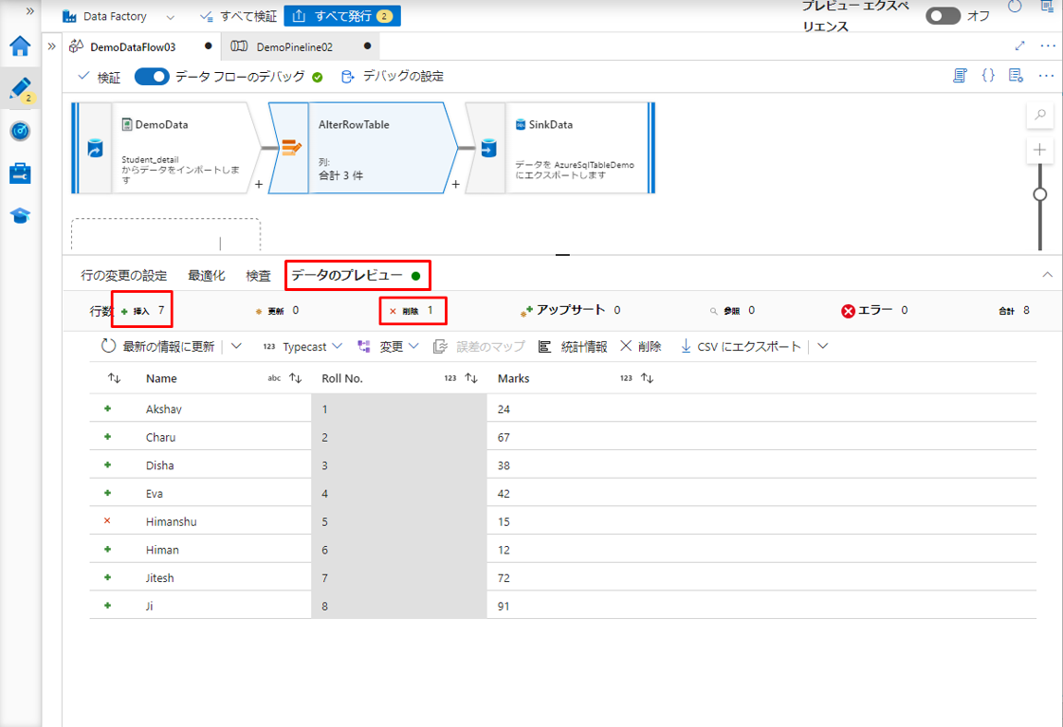Open dropdown next to 最新の情報に更新
Screen dimensions: 1063x727
pyautogui.click(x=236, y=346)
